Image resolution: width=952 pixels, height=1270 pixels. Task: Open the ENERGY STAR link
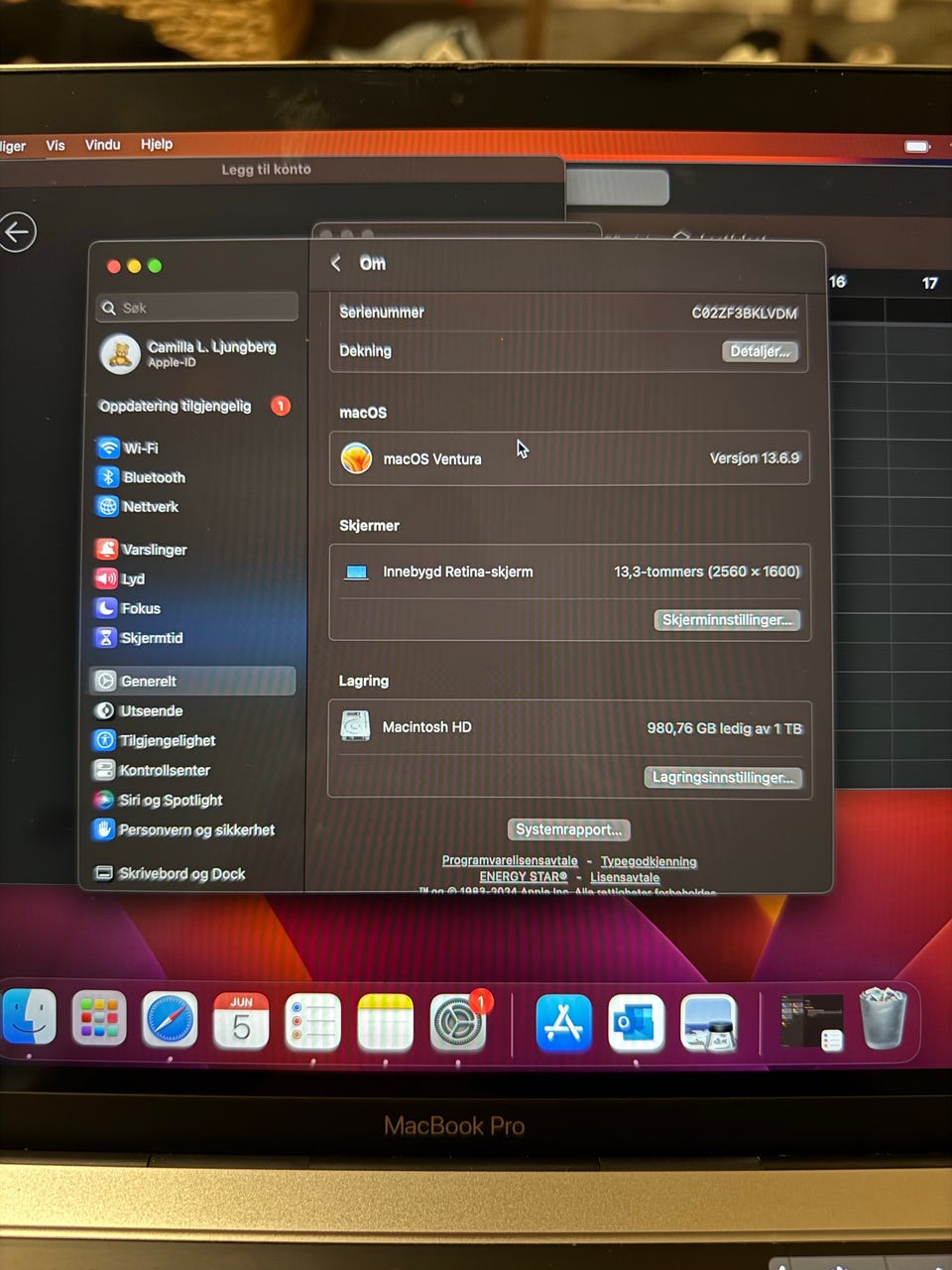(524, 877)
